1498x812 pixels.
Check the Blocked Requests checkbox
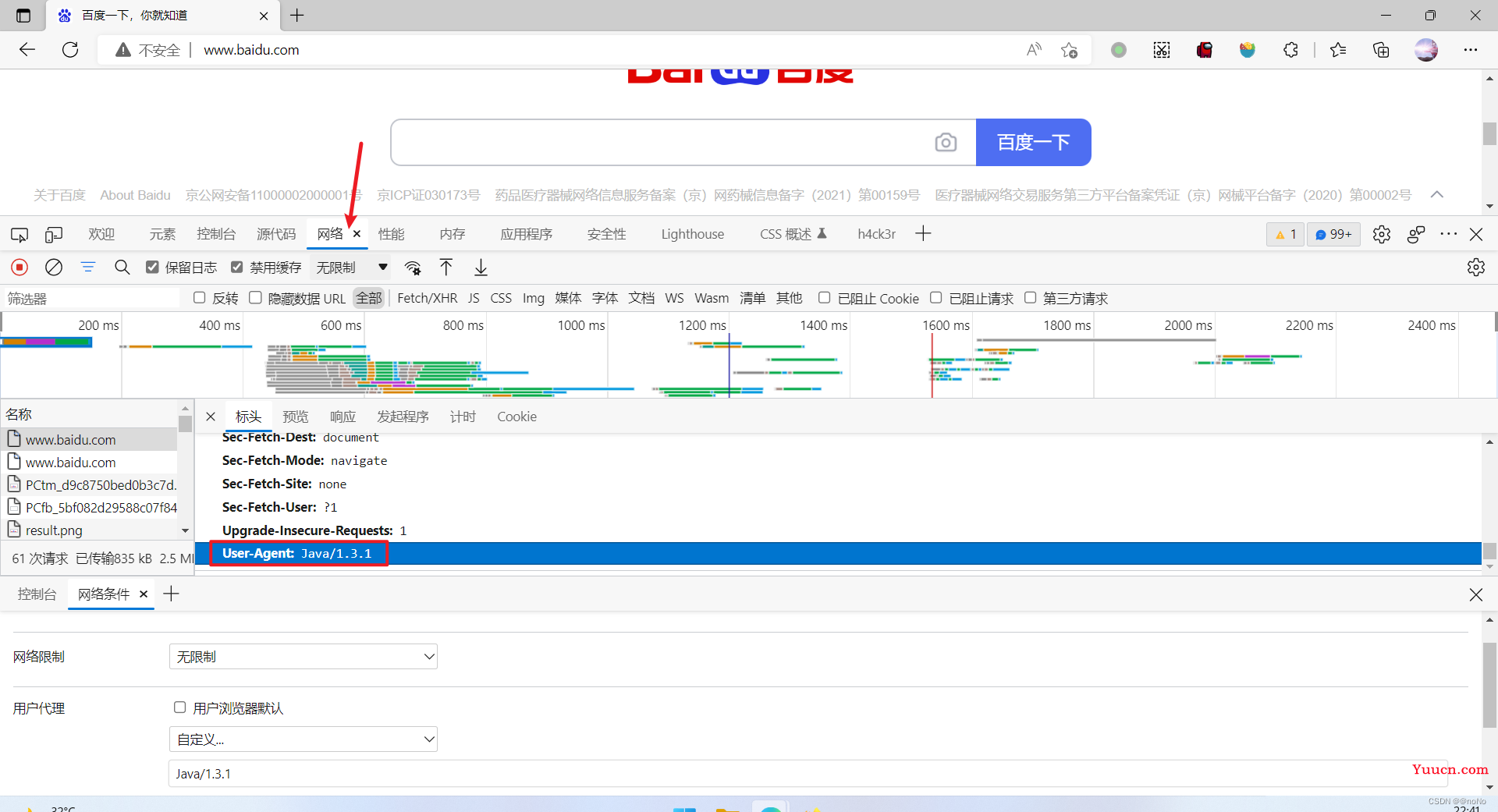coord(936,297)
